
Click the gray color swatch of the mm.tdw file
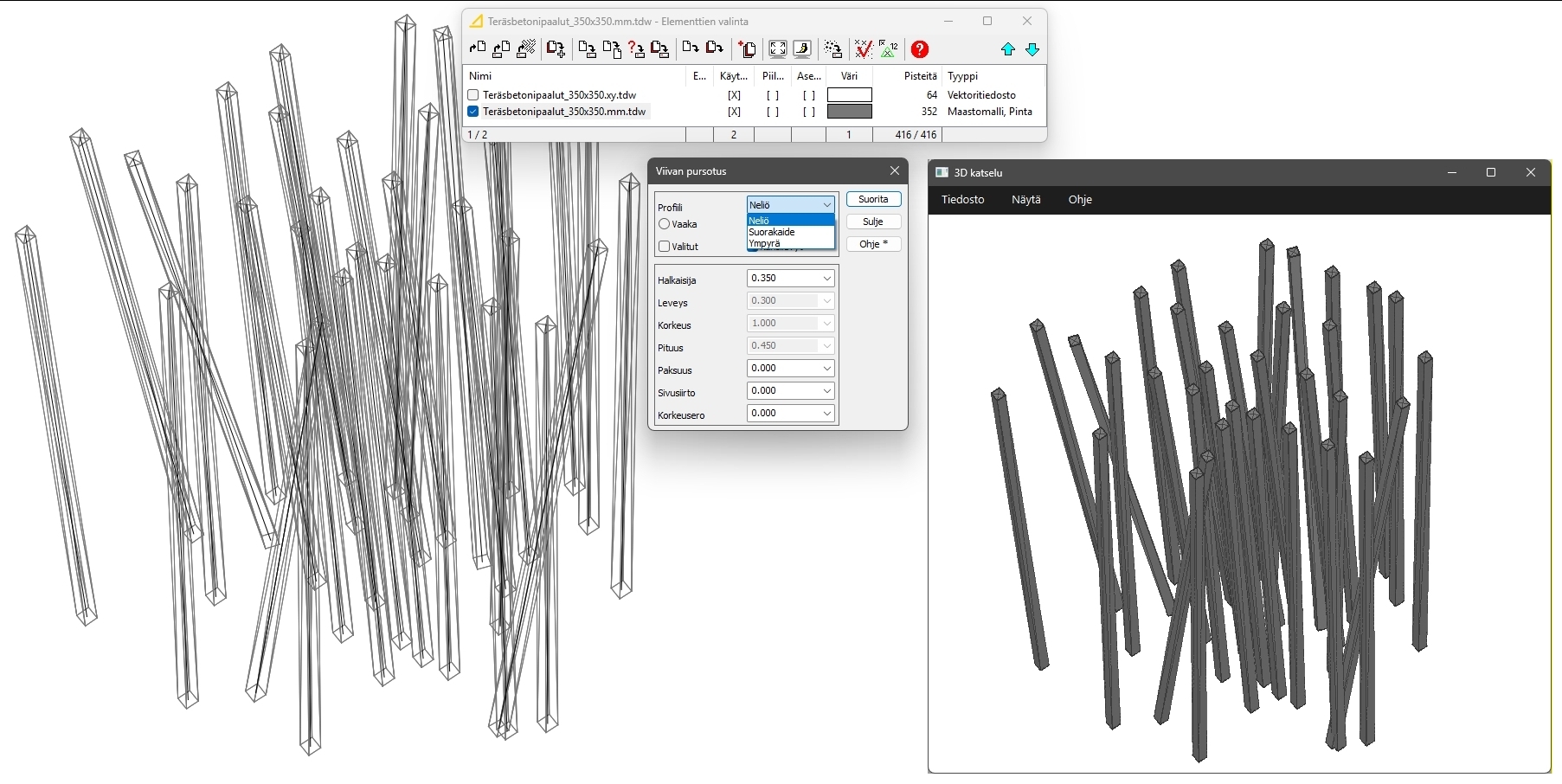(x=849, y=112)
